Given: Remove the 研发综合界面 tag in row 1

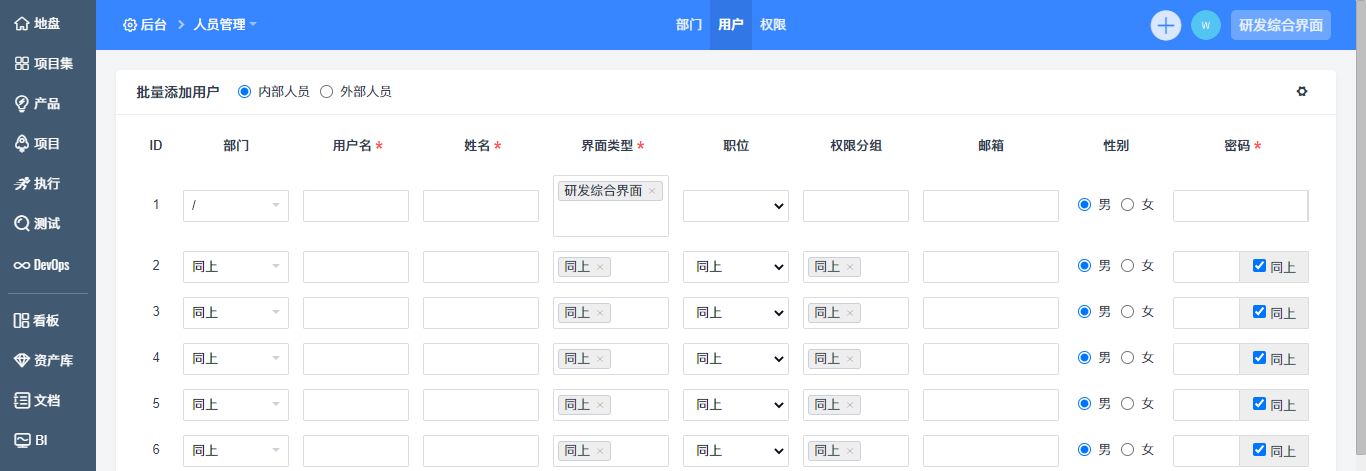Looking at the screenshot, I should point(652,191).
